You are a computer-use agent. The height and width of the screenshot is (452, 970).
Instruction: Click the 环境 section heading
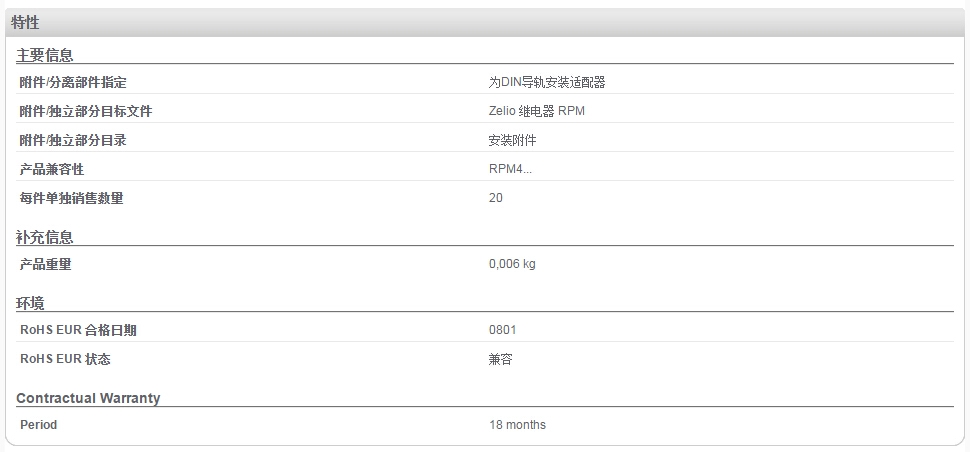coord(30,304)
